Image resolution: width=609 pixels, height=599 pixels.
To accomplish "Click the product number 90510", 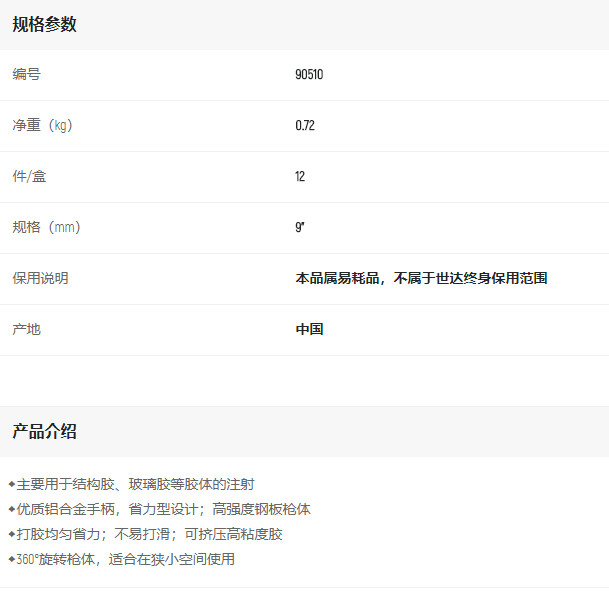I will [x=309, y=75].
